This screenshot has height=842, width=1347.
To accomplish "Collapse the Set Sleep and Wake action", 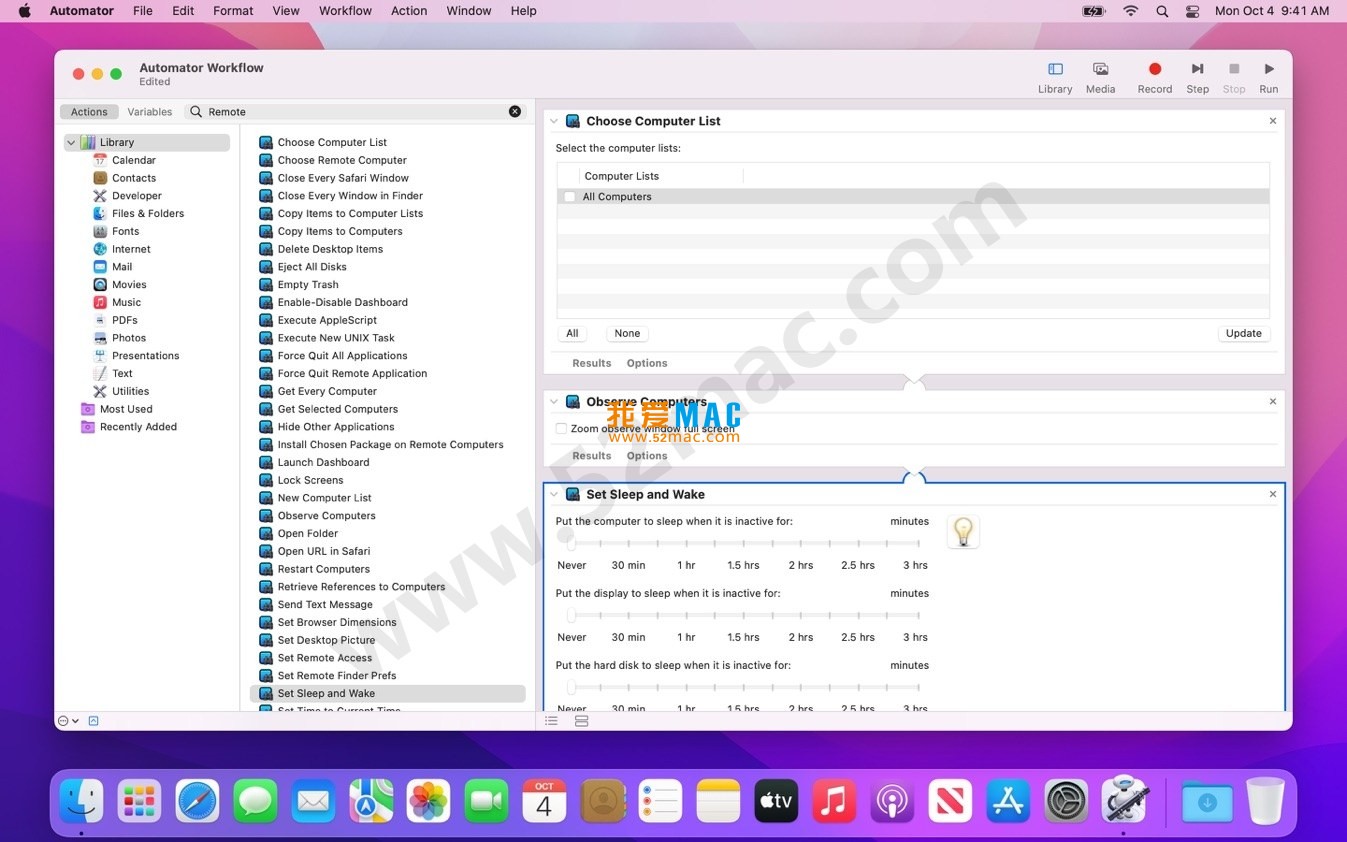I will [x=554, y=495].
